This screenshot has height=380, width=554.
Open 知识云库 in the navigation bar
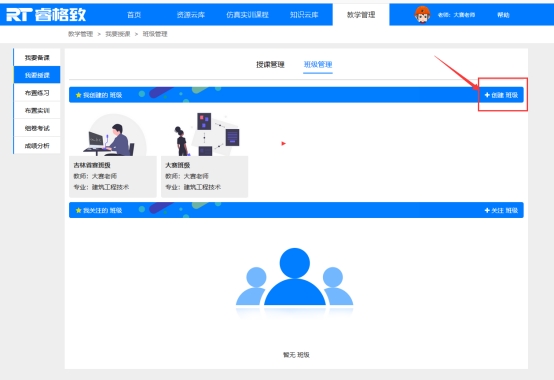[x=304, y=15]
